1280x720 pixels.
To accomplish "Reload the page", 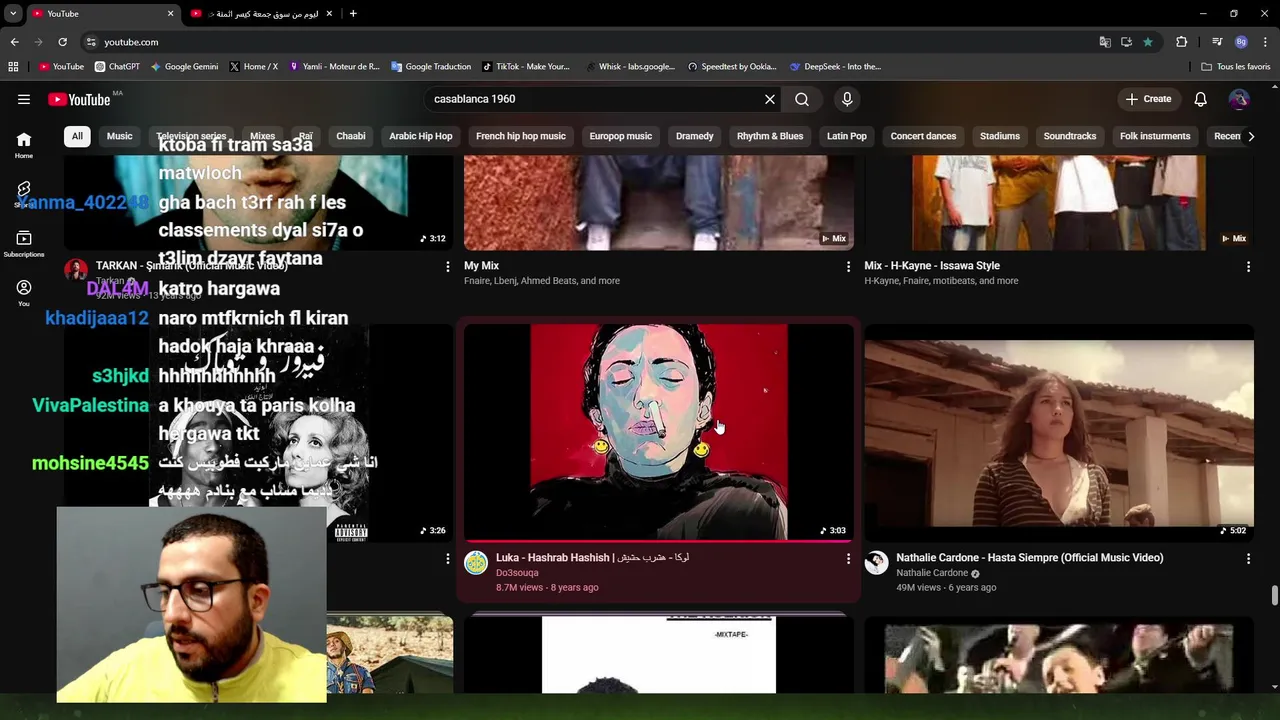I will pos(62,42).
